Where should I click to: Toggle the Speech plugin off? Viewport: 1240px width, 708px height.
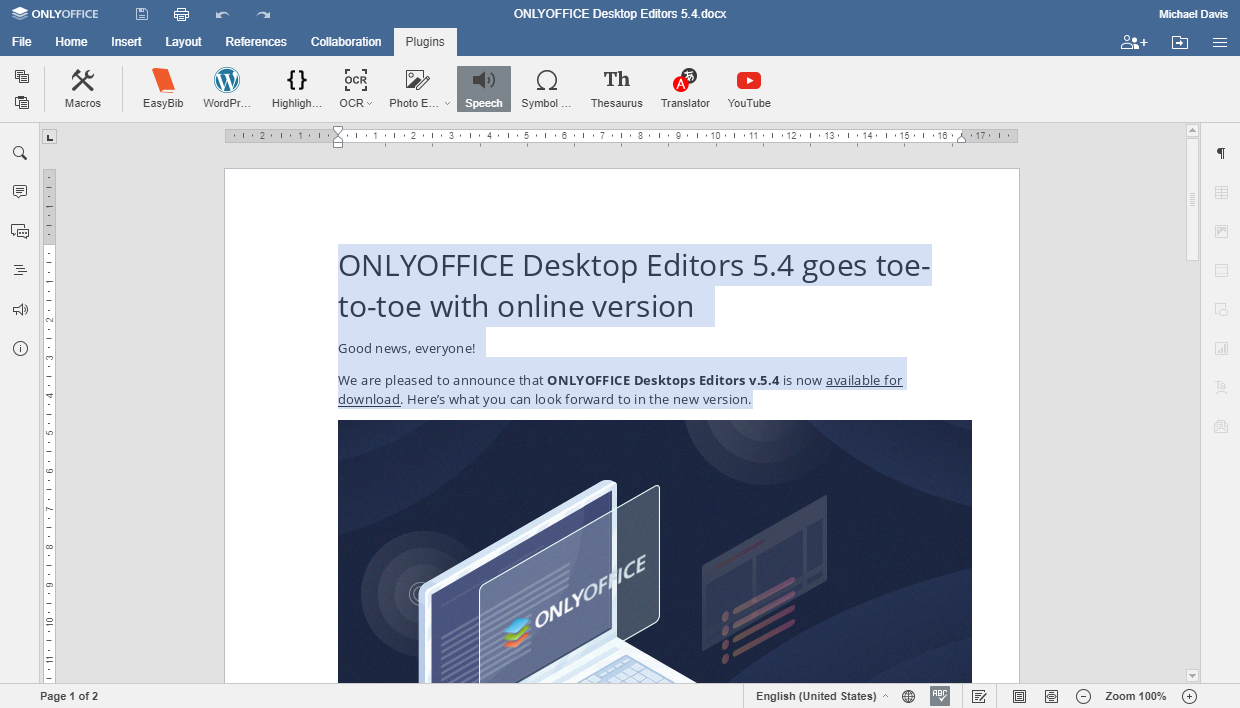484,89
